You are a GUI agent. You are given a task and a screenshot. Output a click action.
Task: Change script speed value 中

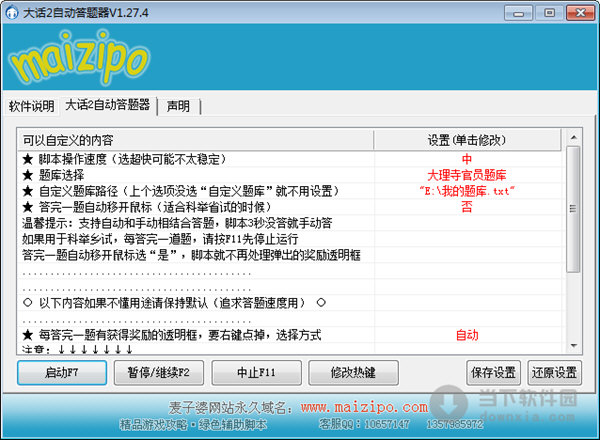(467, 159)
